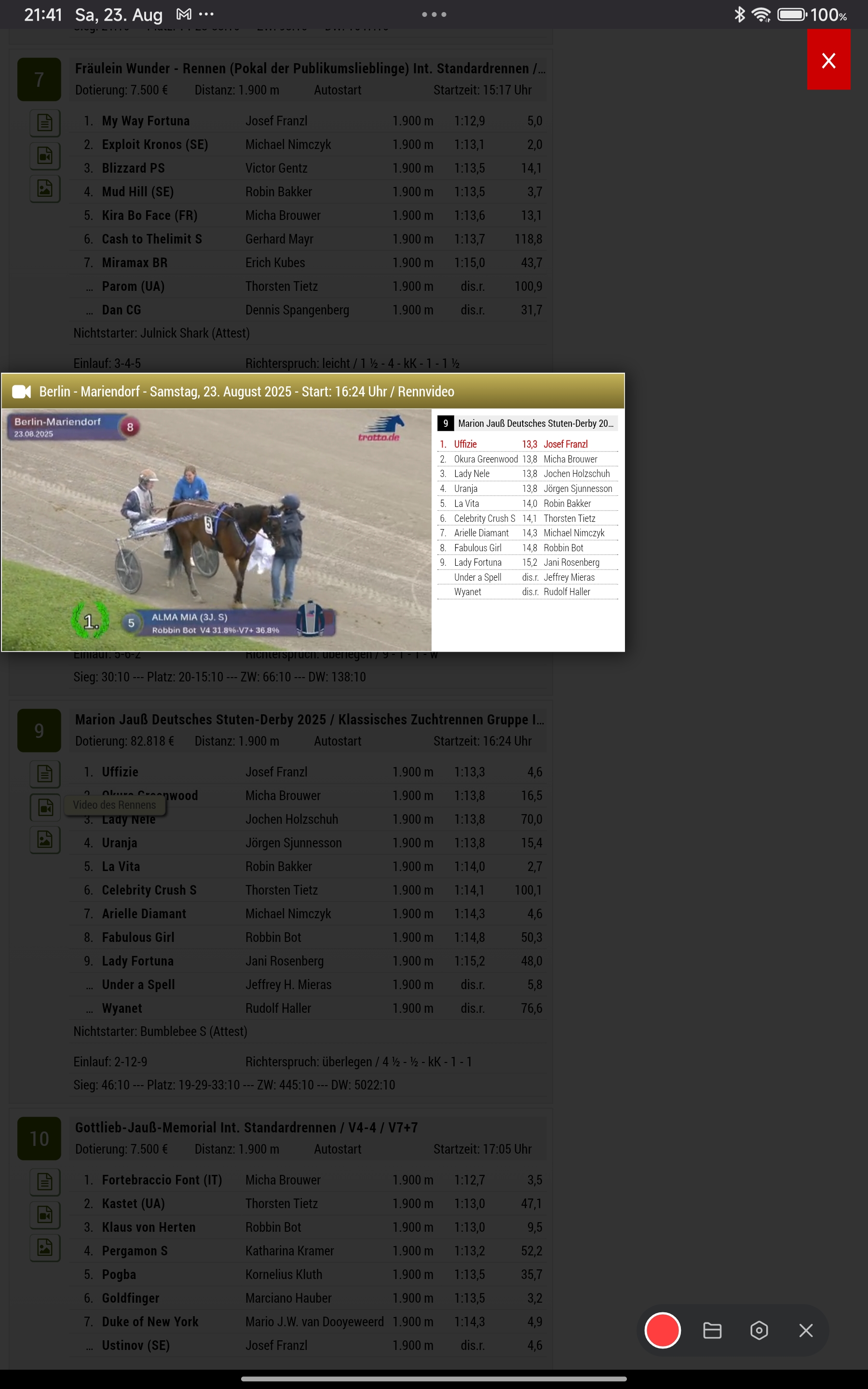Click horse Duke of New York
Viewport: 868px width, 1389px height.
(150, 1321)
